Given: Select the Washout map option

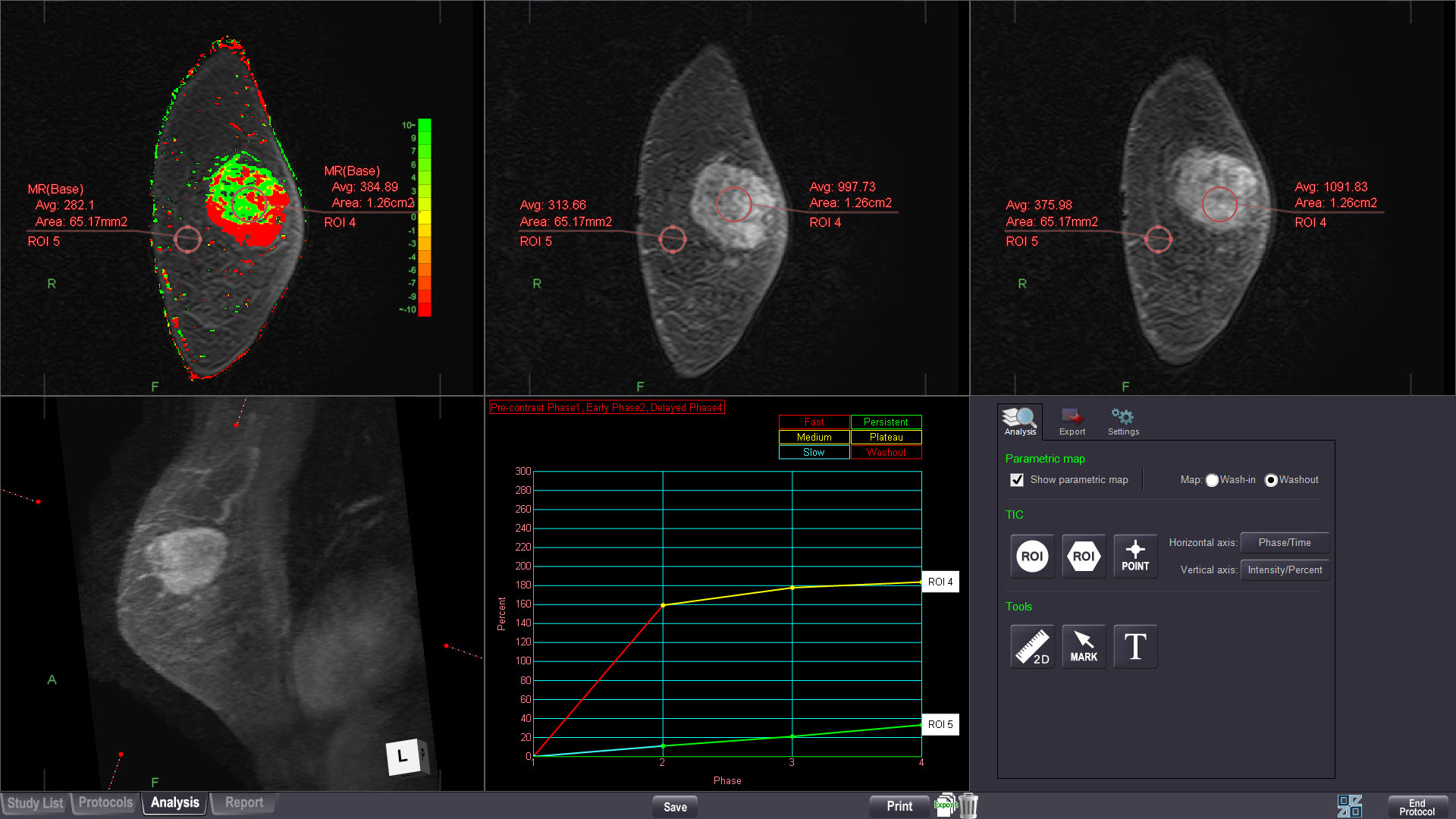Looking at the screenshot, I should (x=1271, y=480).
